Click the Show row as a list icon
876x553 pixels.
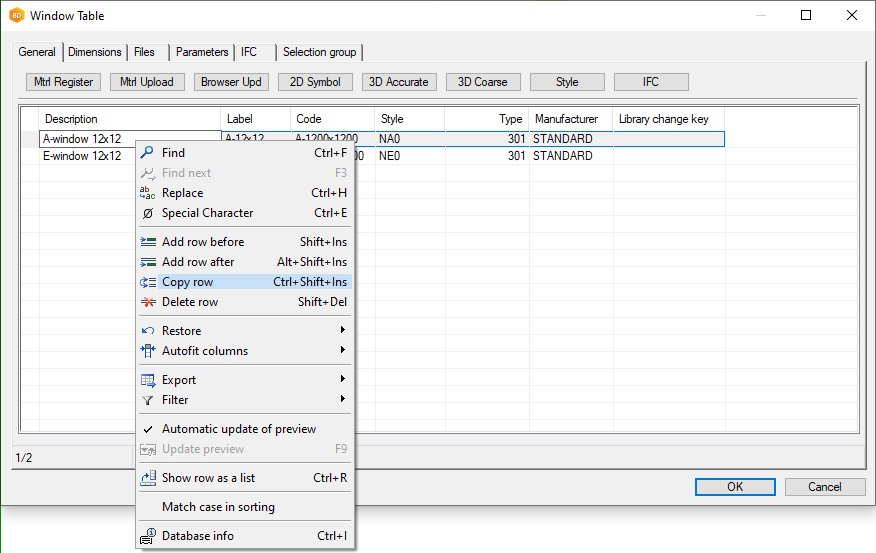[x=148, y=478]
